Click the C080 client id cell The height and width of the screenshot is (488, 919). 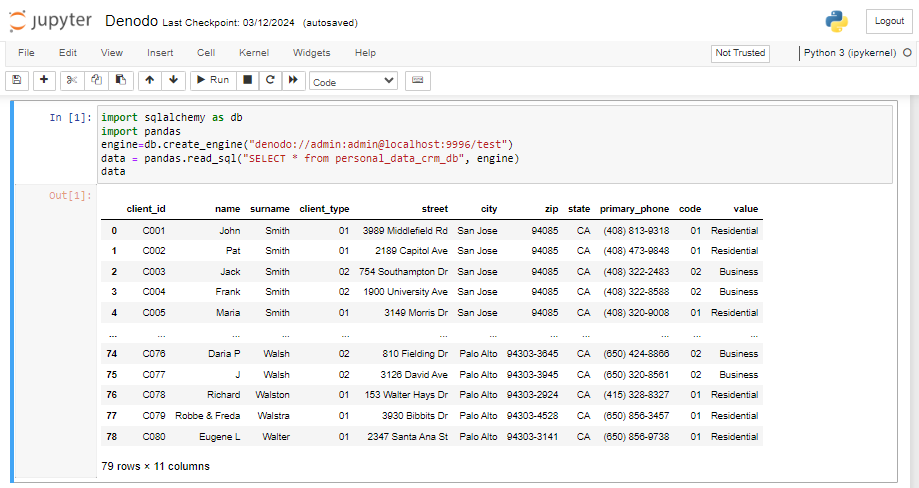pyautogui.click(x=154, y=437)
